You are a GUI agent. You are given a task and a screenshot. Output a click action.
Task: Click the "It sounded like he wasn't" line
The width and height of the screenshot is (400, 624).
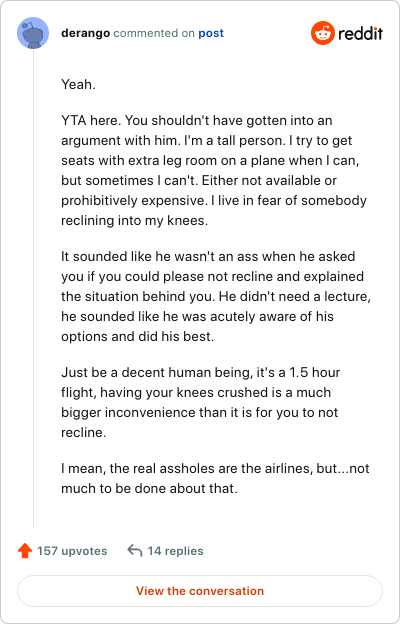click(208, 256)
